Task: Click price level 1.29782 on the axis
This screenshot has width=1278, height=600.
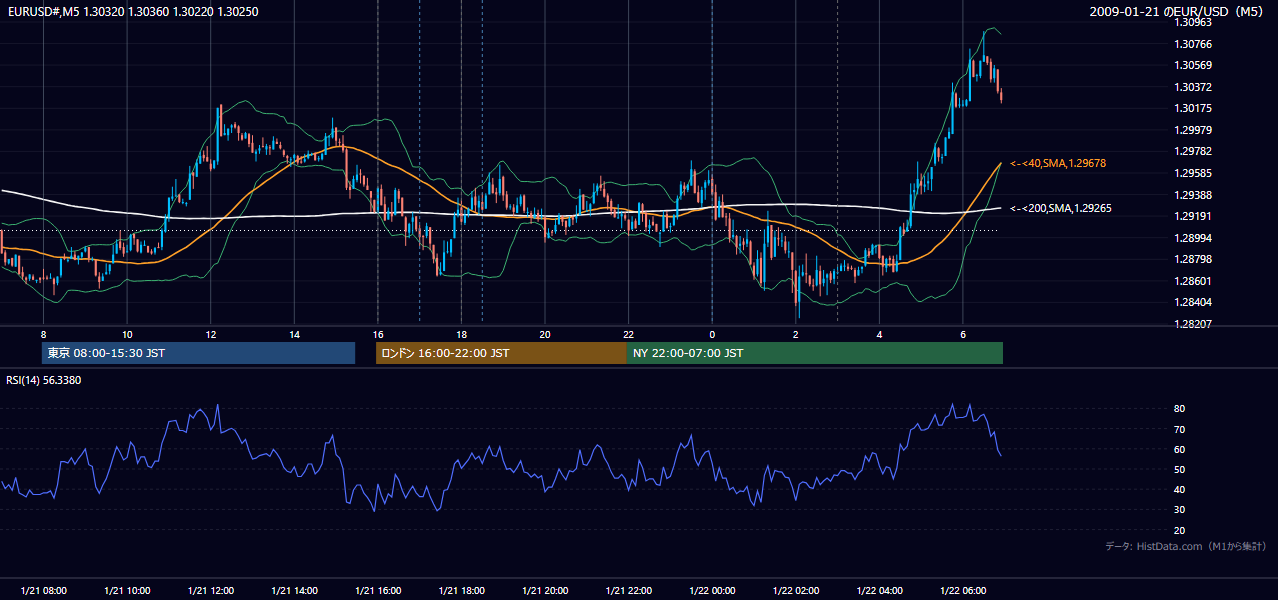Action: click(x=1193, y=151)
